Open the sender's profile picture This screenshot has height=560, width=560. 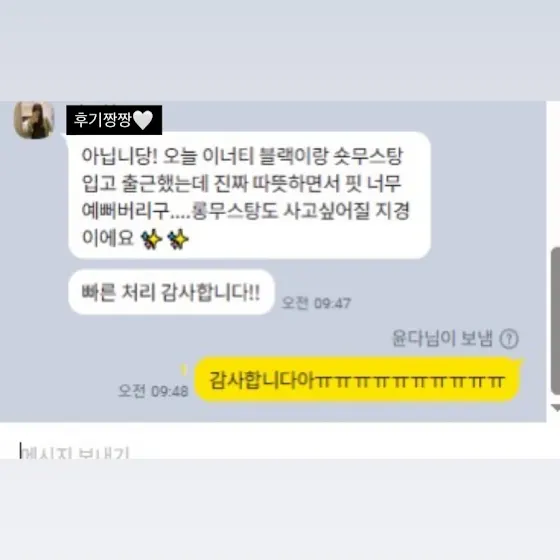(34, 120)
